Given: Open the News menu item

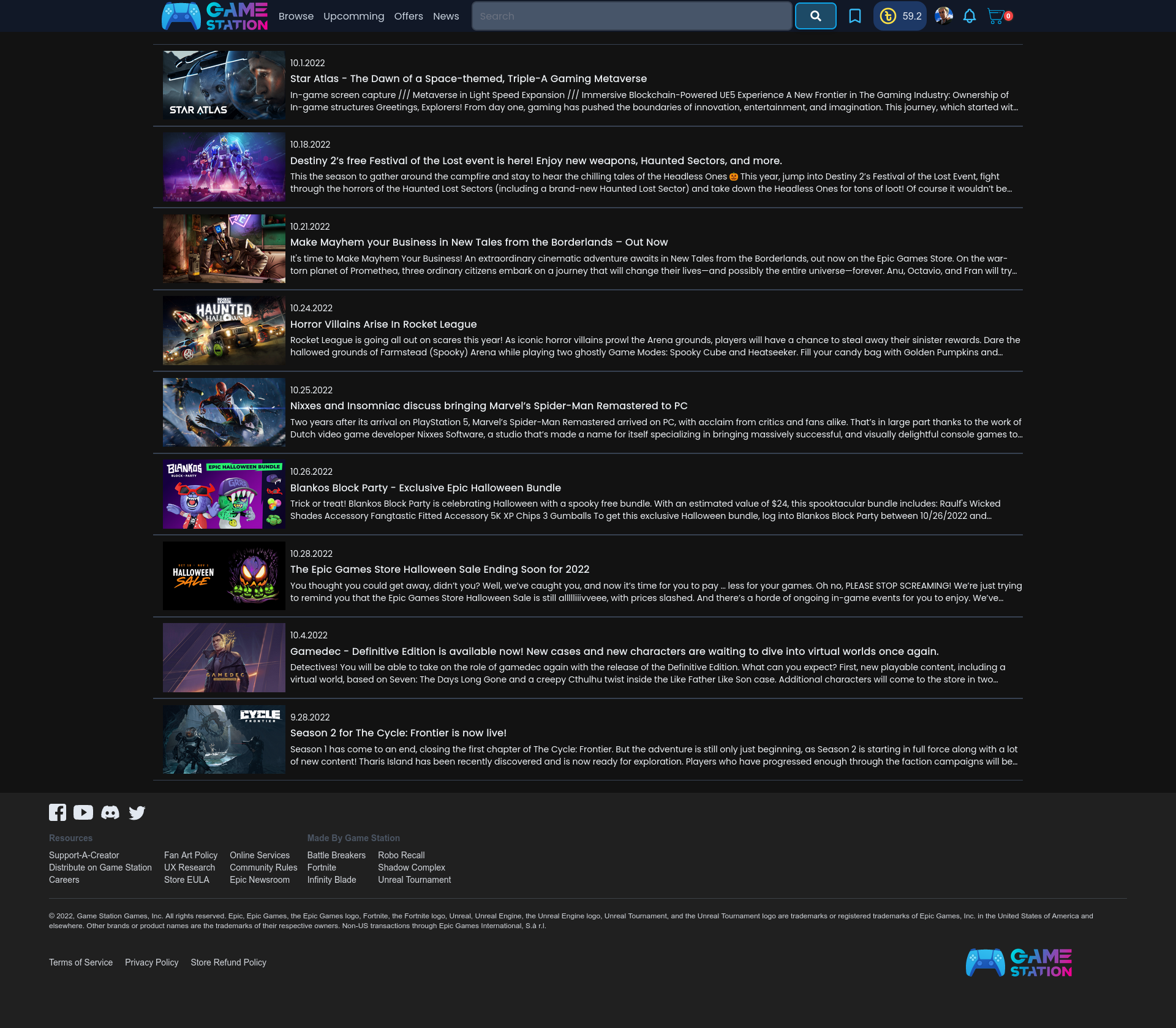Looking at the screenshot, I should (x=446, y=16).
